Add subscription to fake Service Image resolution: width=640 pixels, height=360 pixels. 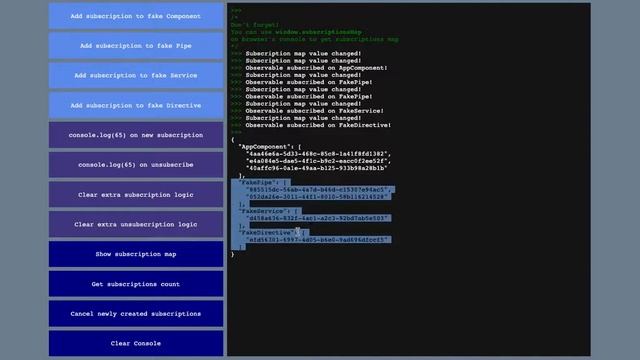point(136,76)
